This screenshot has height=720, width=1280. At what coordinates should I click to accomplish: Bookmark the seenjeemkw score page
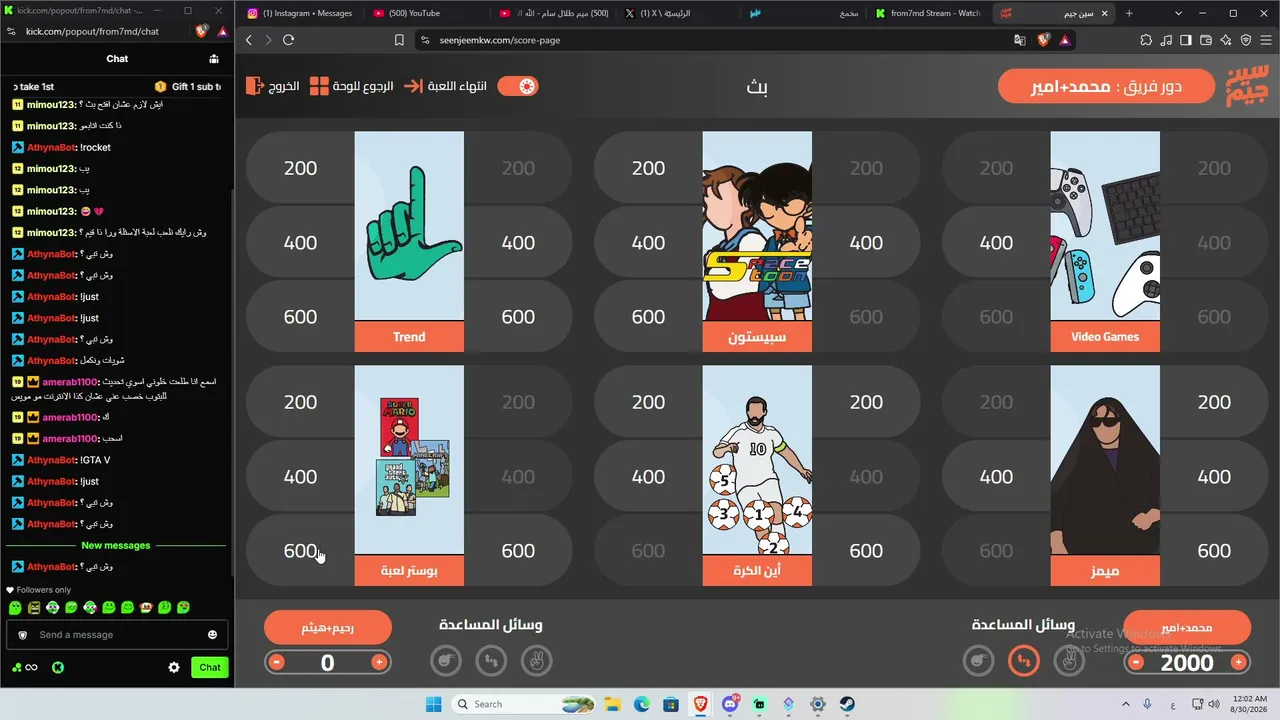coord(399,40)
